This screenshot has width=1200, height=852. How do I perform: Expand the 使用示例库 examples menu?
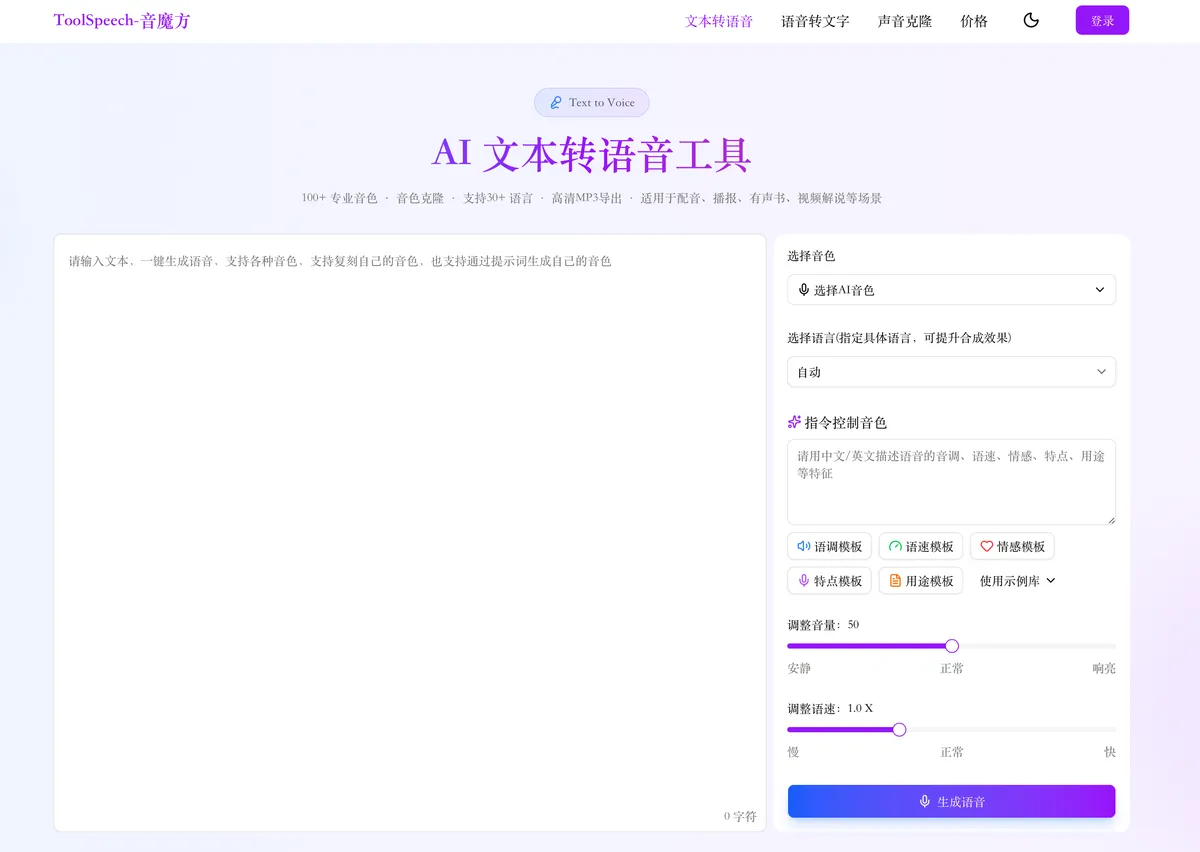coord(1017,581)
